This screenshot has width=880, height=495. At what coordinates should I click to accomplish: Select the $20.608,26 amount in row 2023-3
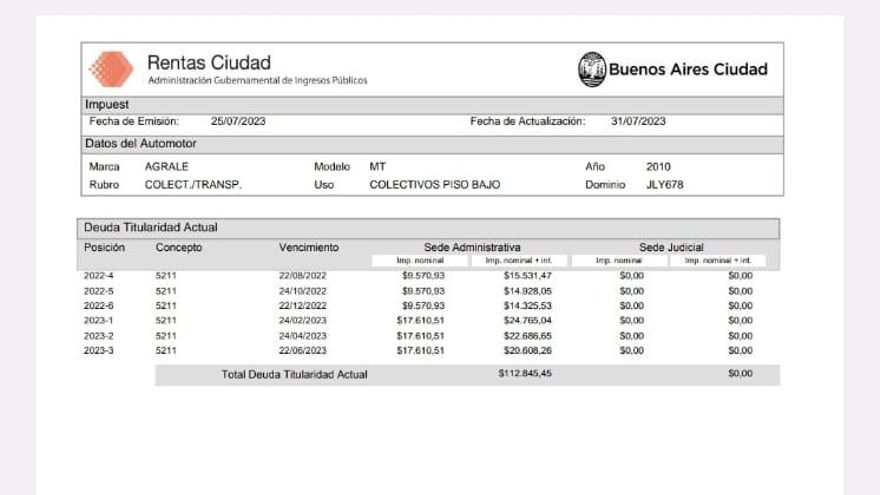527,351
